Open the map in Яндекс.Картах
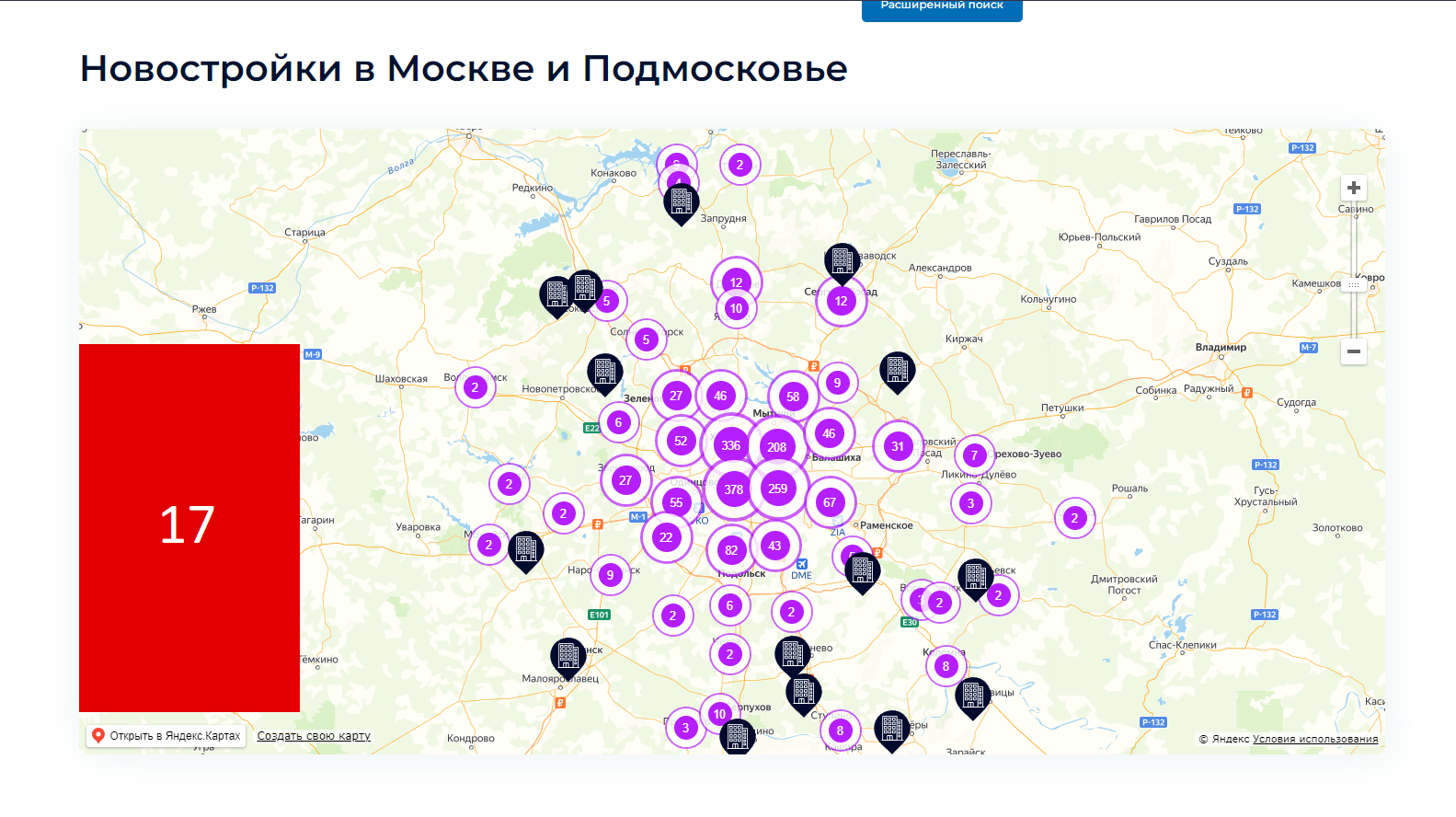1456x817 pixels. point(166,736)
